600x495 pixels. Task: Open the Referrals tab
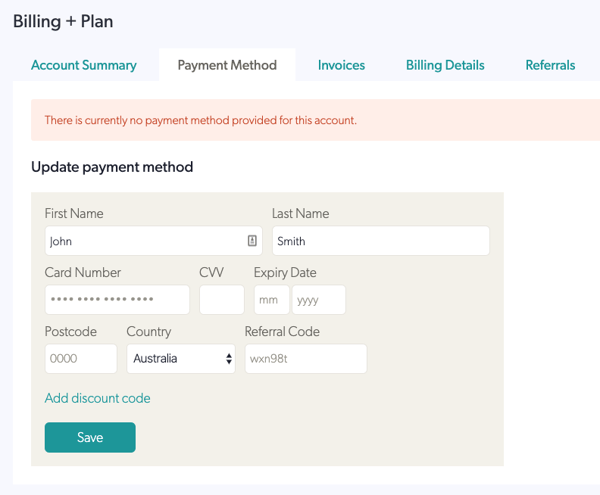(550, 65)
